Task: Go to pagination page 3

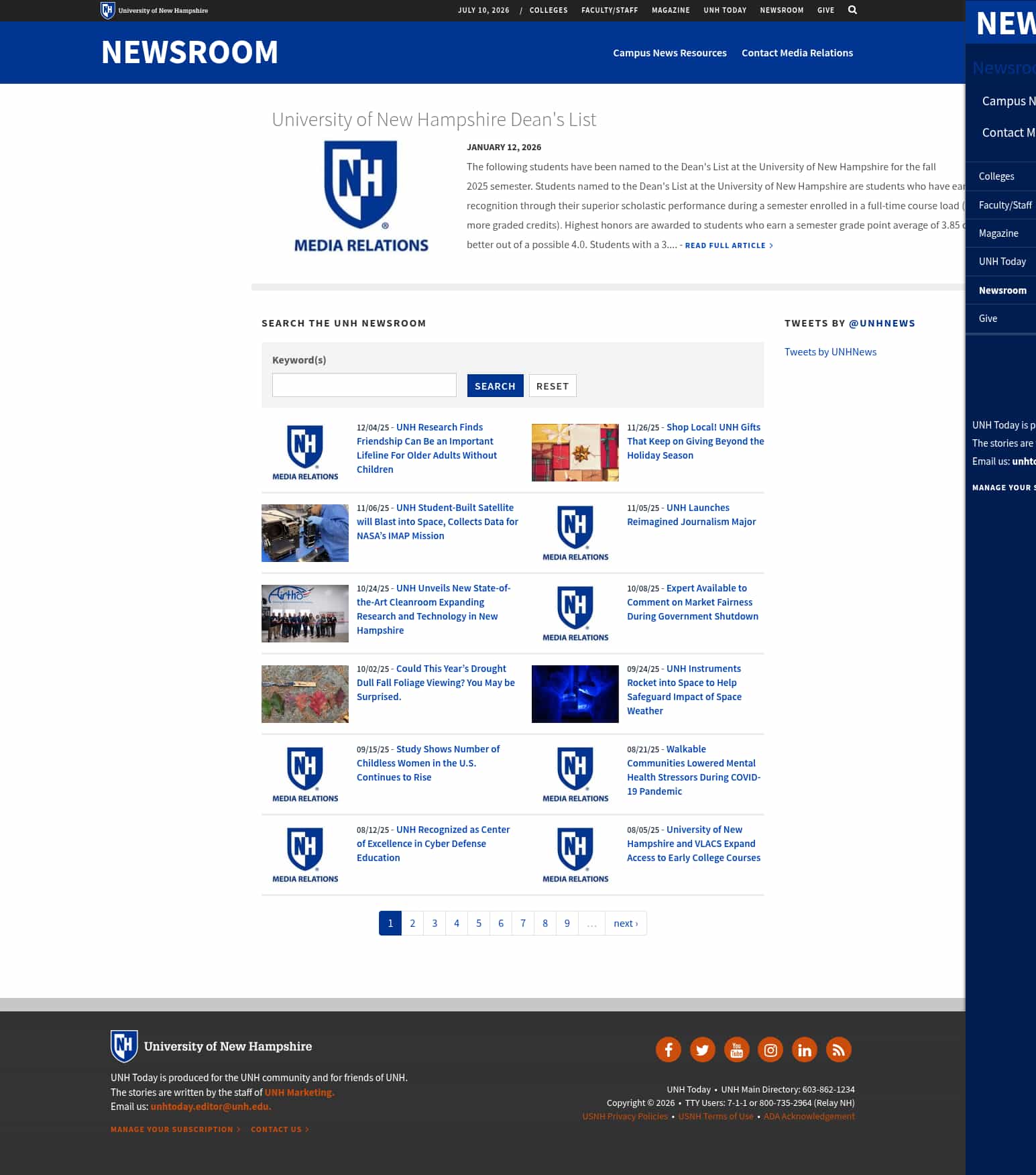Action: (x=435, y=924)
